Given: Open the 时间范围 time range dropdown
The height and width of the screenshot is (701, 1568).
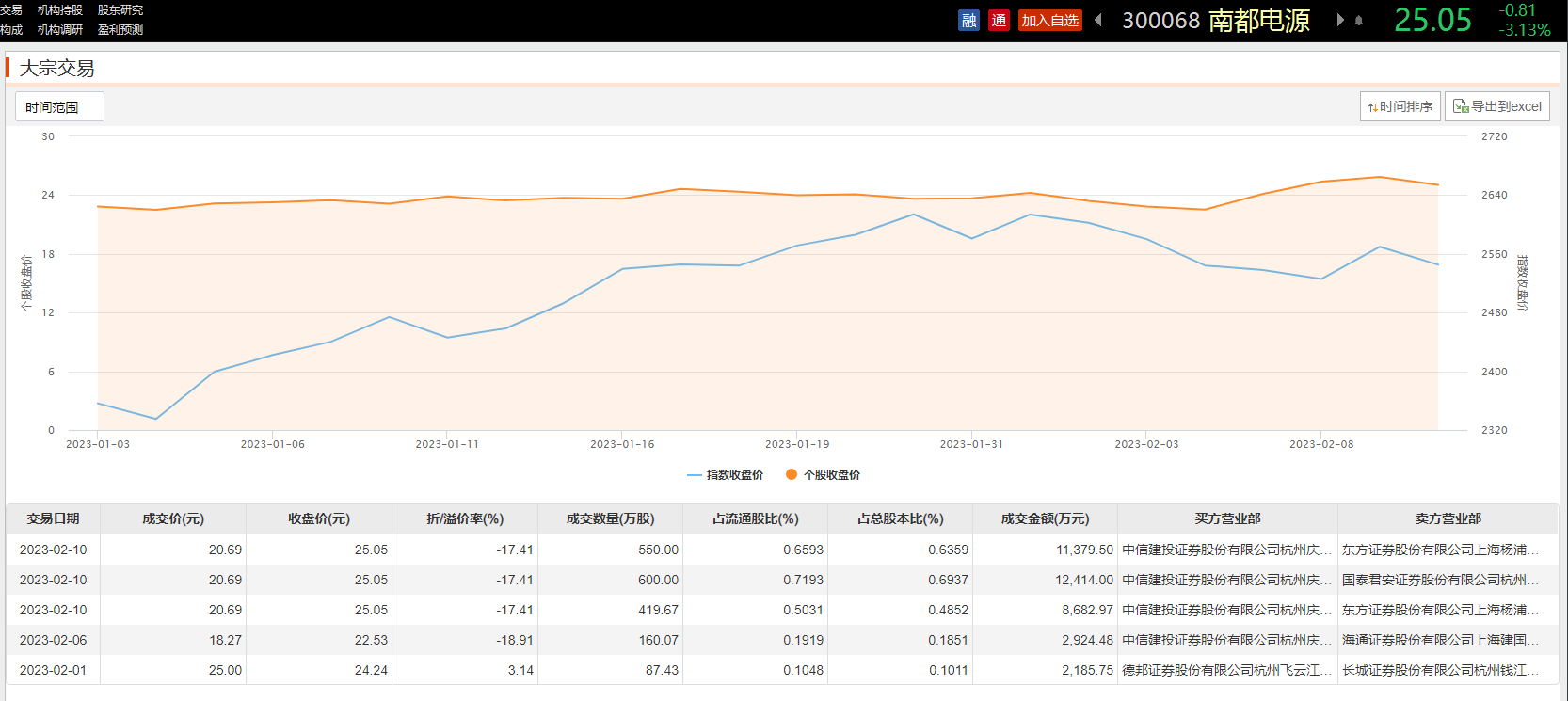Looking at the screenshot, I should pos(59,107).
